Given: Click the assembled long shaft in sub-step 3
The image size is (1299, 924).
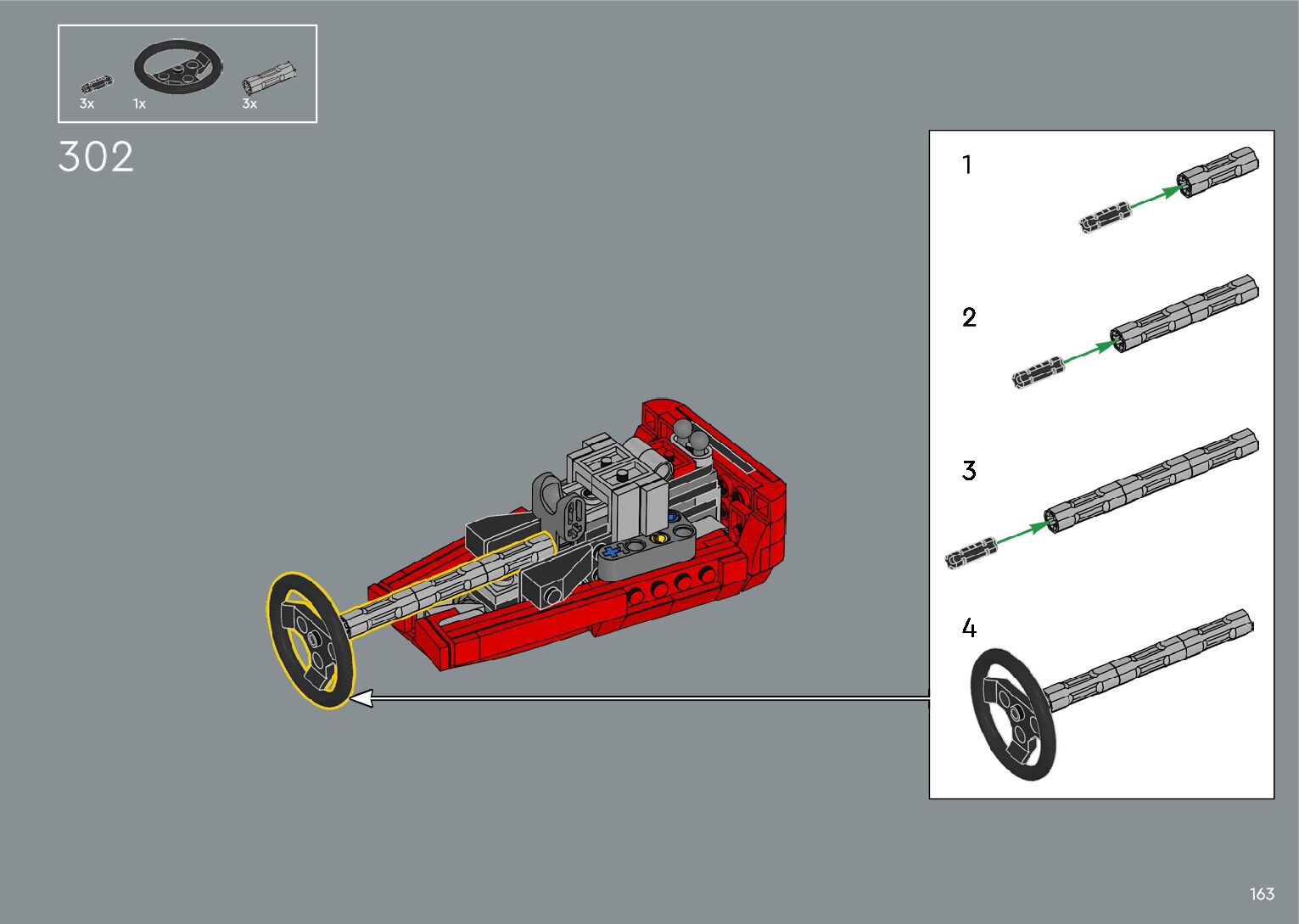Looking at the screenshot, I should coord(1151,481).
